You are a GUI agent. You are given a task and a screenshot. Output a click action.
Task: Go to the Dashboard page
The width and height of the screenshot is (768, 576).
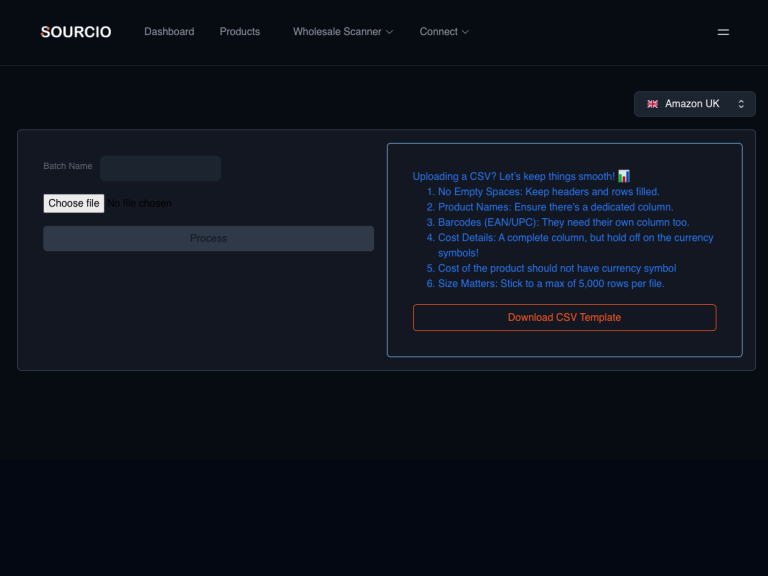(x=169, y=32)
